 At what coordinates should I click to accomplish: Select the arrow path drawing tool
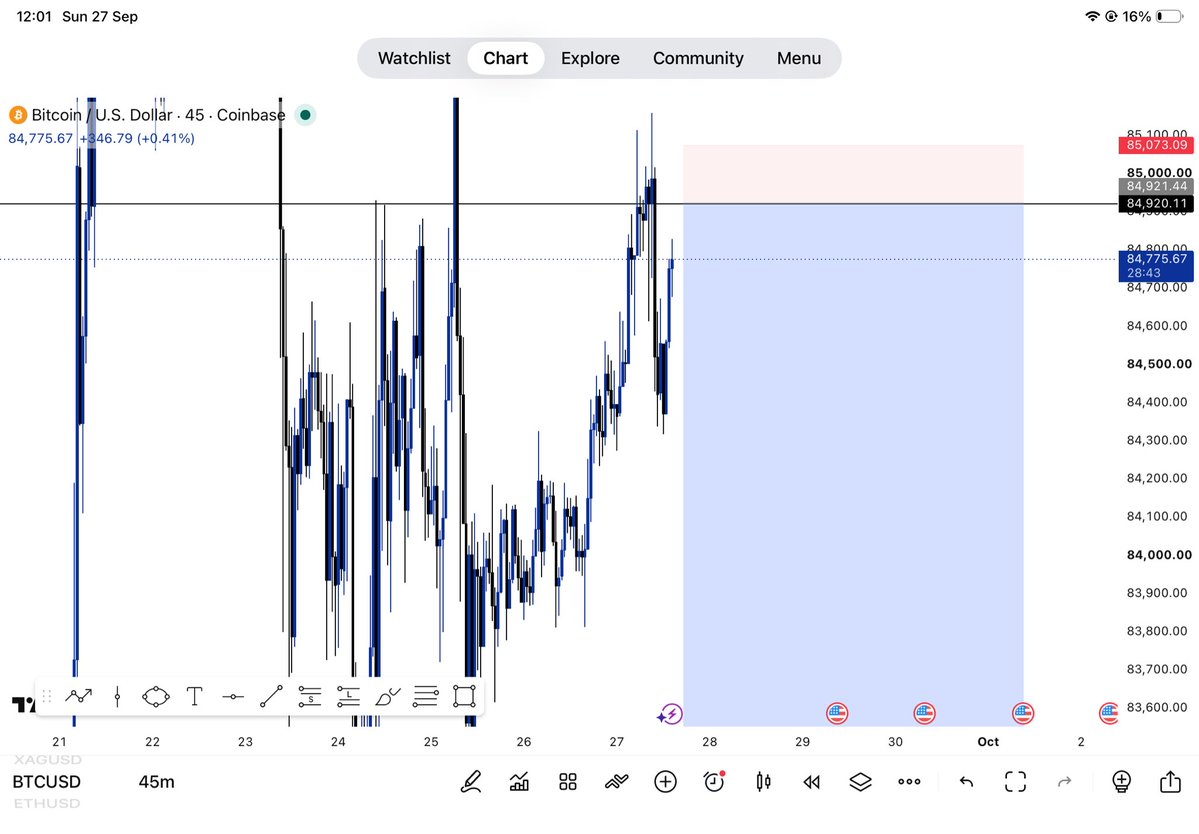[79, 696]
